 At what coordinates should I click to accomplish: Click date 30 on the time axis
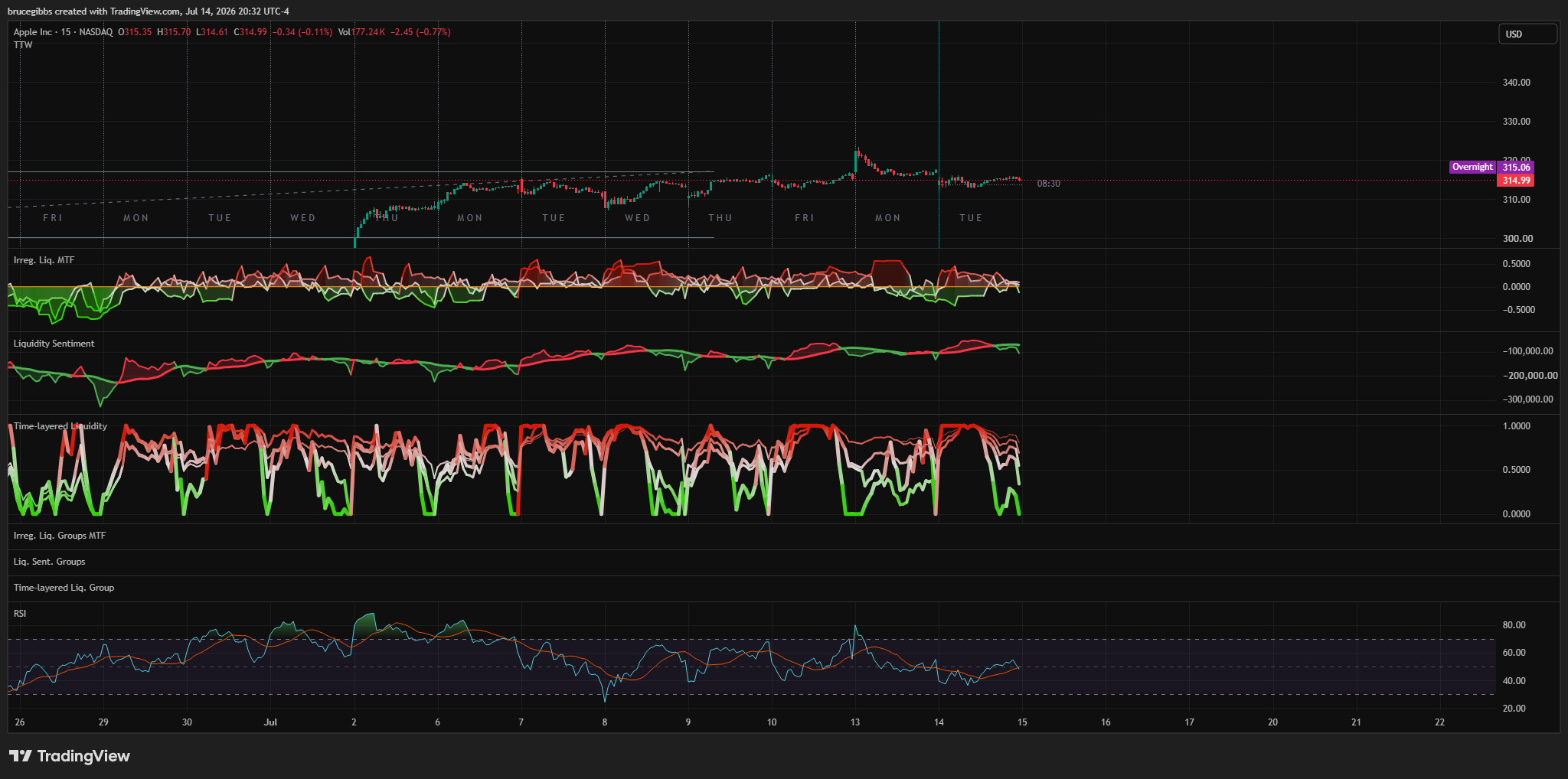pyautogui.click(x=187, y=722)
